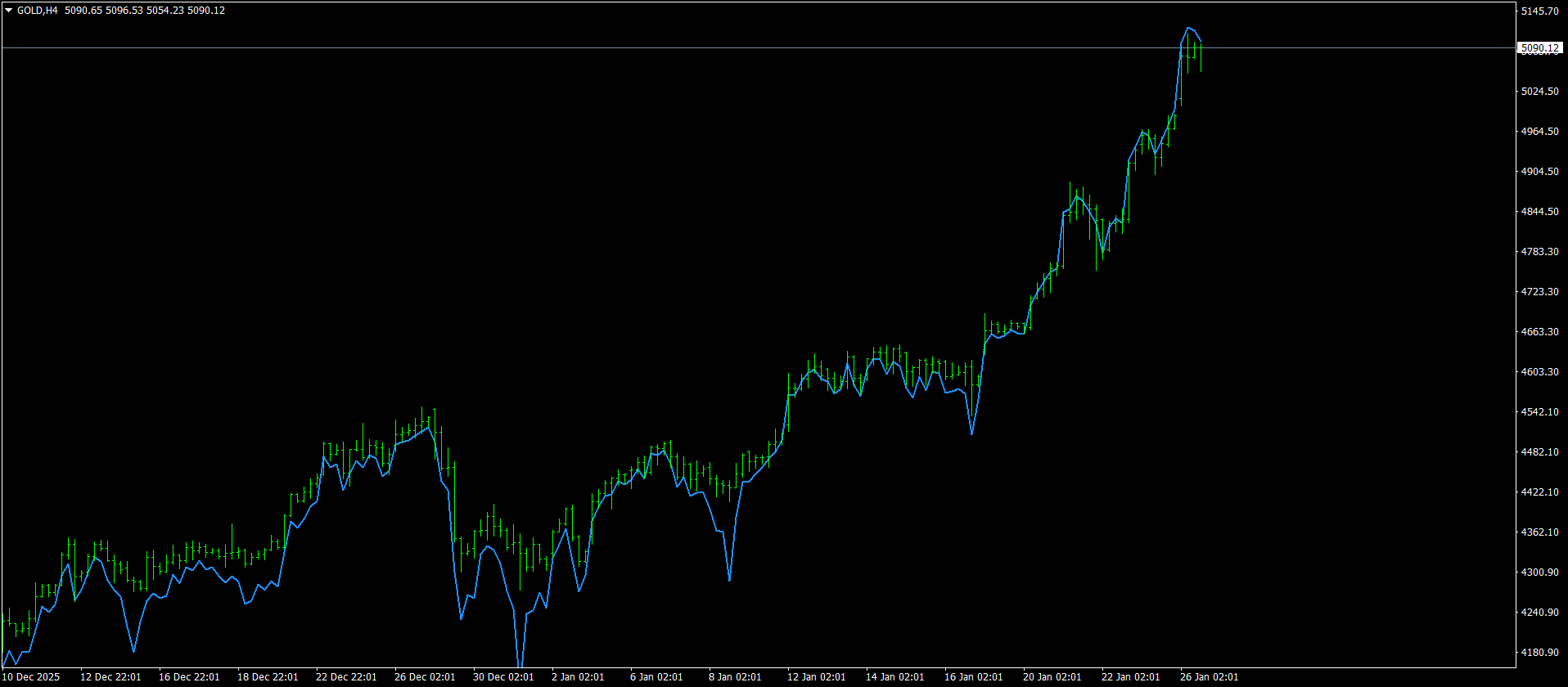Click the 4180.90 price scale label

[1539, 653]
